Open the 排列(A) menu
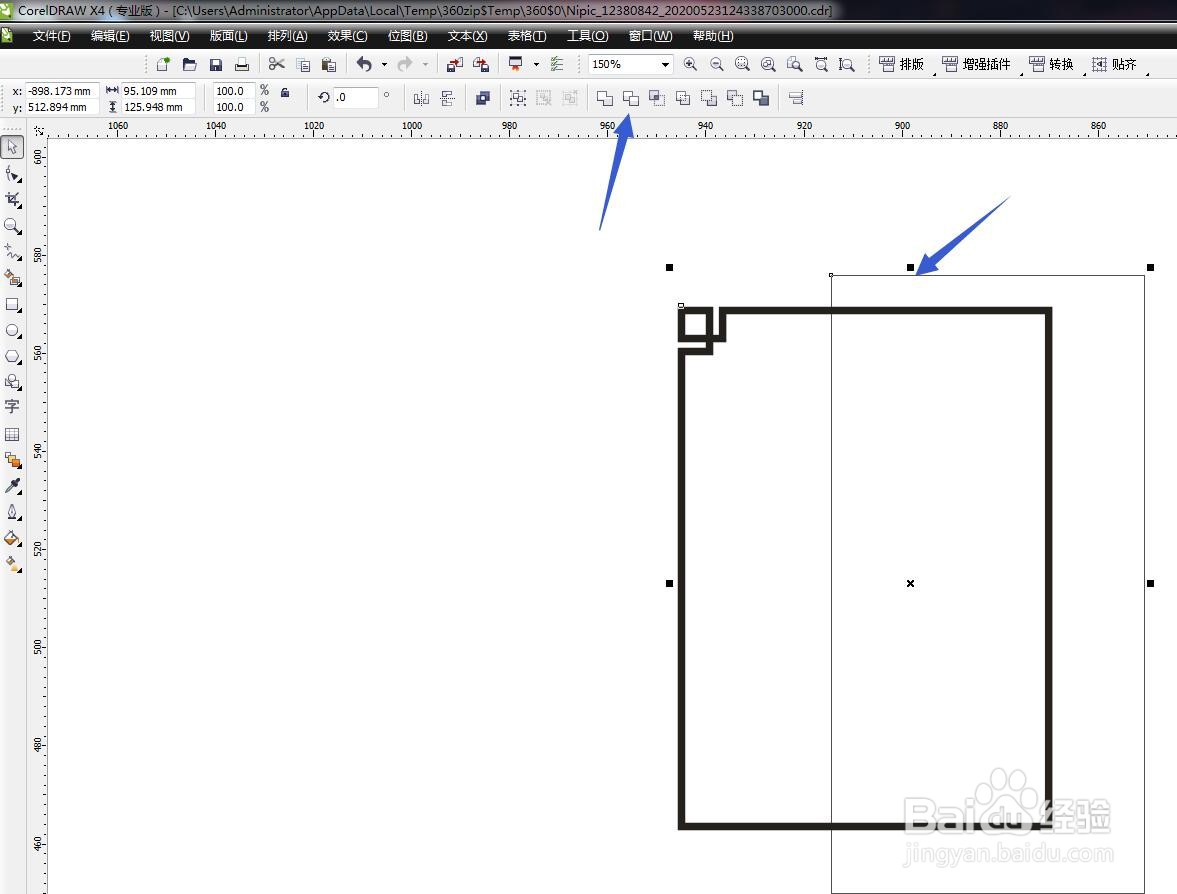The width and height of the screenshot is (1177, 894). (x=287, y=36)
